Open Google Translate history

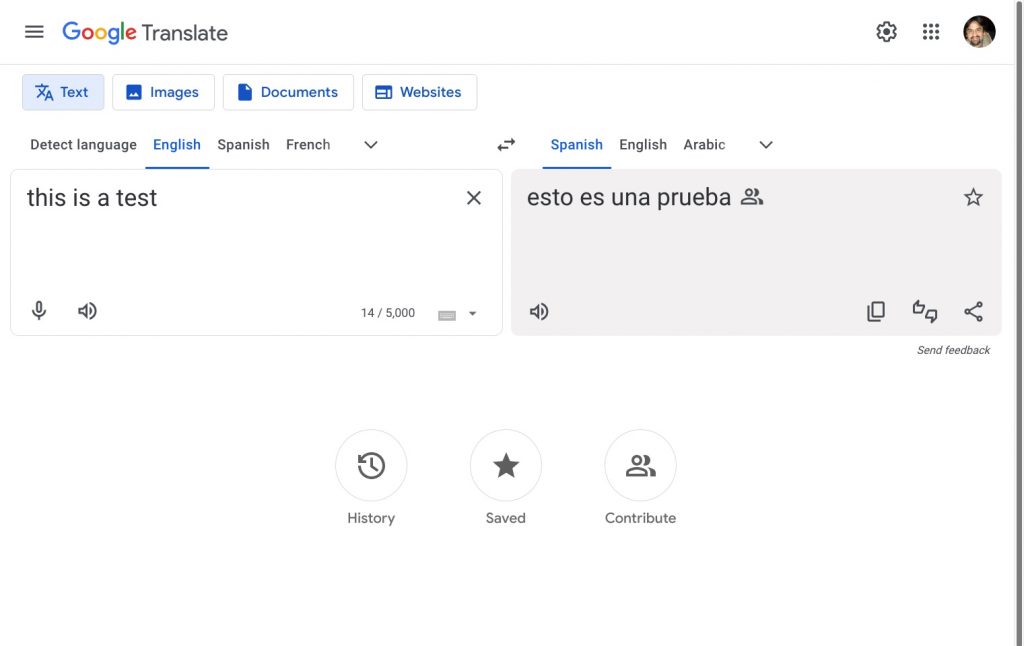point(371,465)
